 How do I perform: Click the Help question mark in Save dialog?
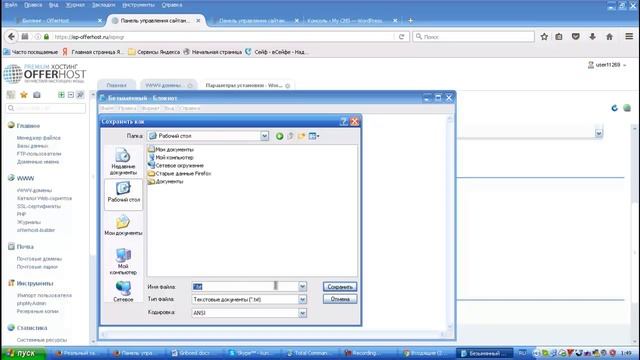click(x=344, y=121)
